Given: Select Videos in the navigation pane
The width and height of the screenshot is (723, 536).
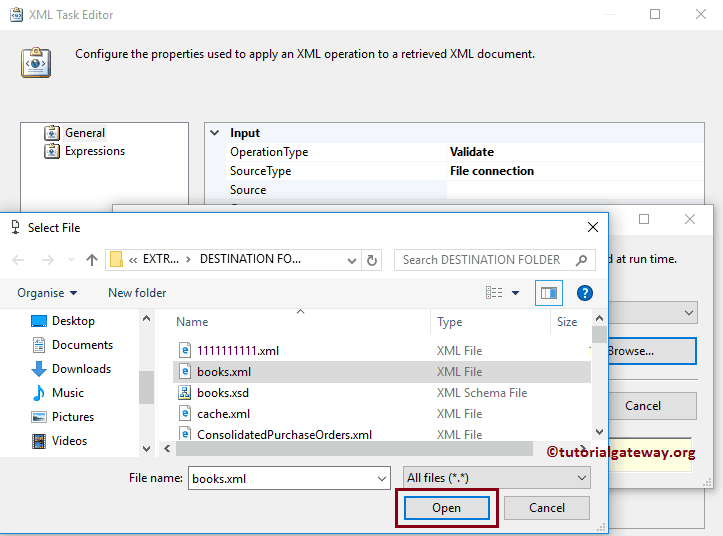Looking at the screenshot, I should (x=69, y=441).
